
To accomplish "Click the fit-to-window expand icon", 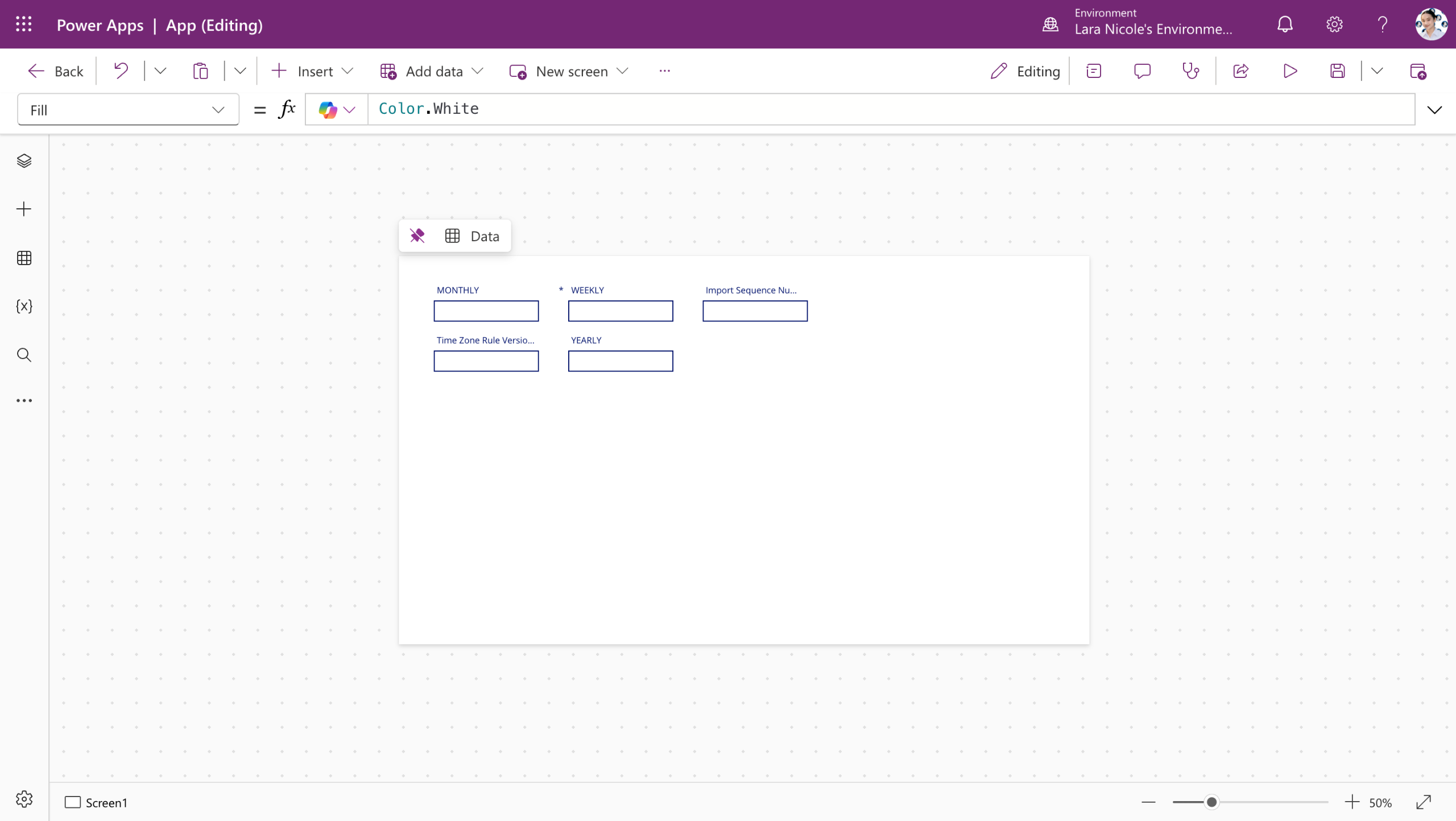I will [x=1424, y=802].
